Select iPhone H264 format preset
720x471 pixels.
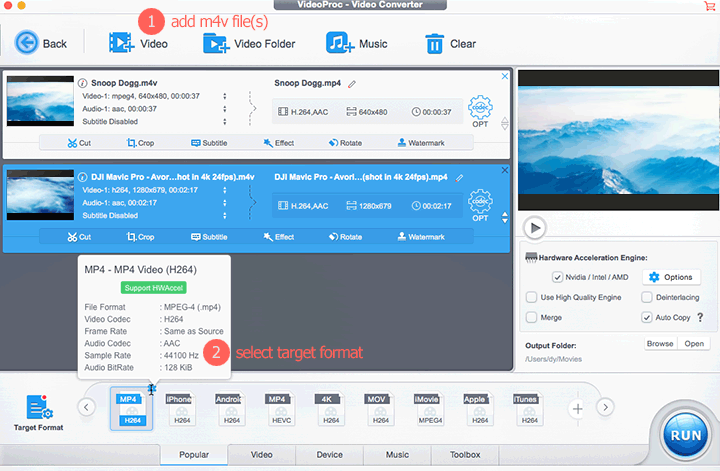tap(181, 409)
